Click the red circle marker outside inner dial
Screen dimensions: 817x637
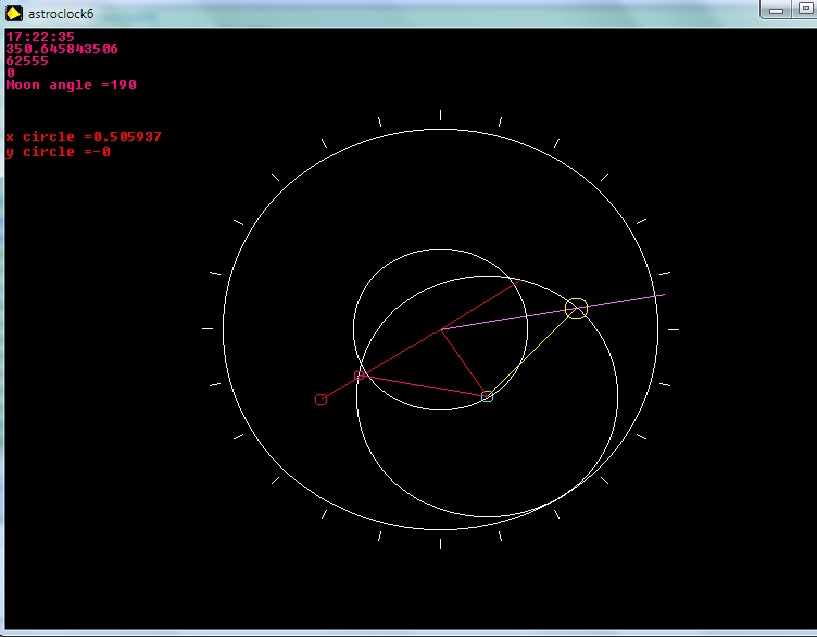[x=321, y=399]
